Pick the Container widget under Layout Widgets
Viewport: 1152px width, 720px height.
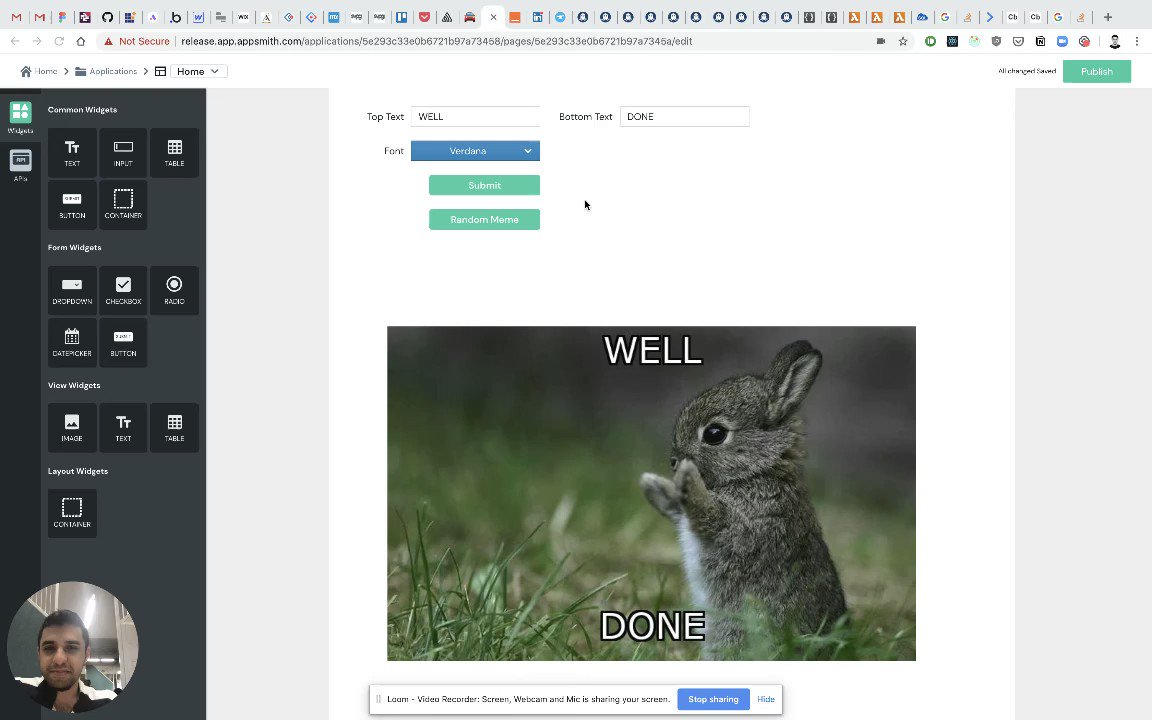[72, 514]
